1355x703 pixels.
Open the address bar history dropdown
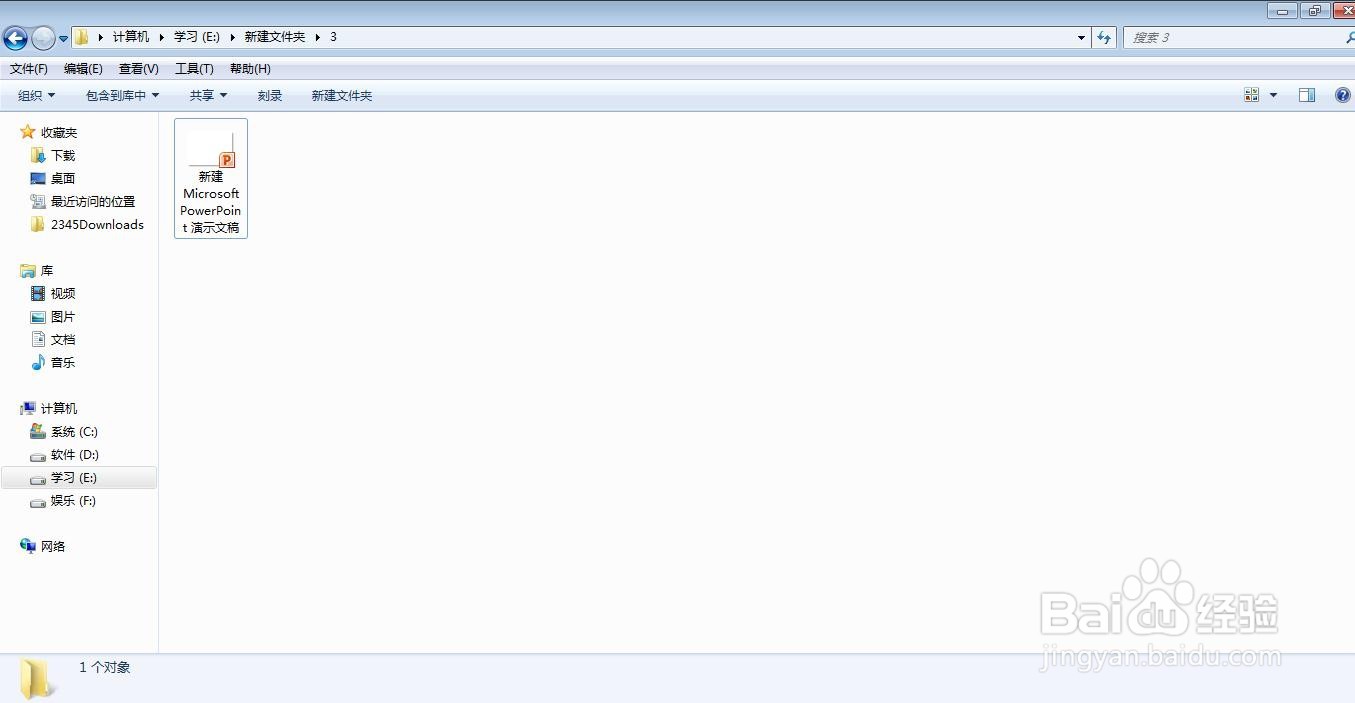click(1081, 38)
